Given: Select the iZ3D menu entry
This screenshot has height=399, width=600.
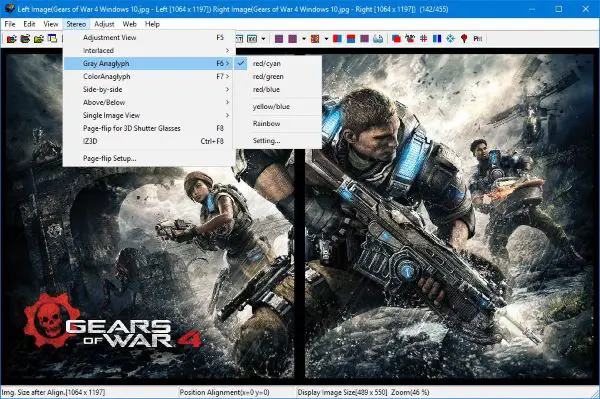Looking at the screenshot, I should click(x=149, y=141).
